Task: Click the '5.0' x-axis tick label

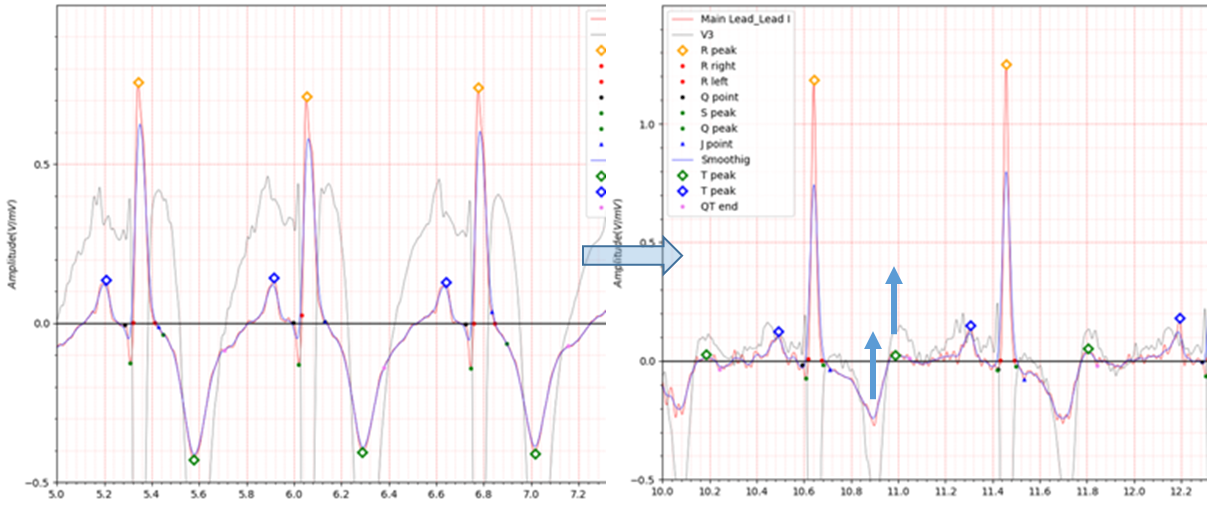Action: pos(56,494)
